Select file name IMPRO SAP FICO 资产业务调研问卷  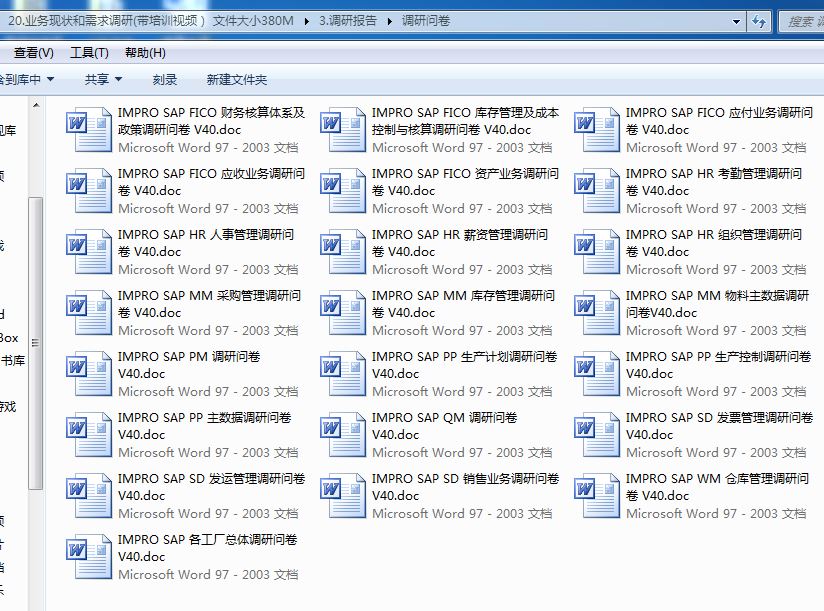(x=465, y=182)
